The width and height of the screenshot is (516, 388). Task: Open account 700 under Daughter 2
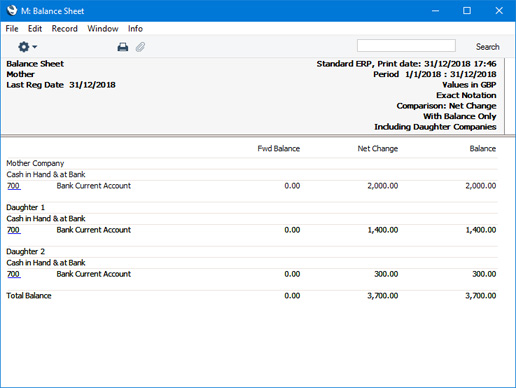[14, 274]
